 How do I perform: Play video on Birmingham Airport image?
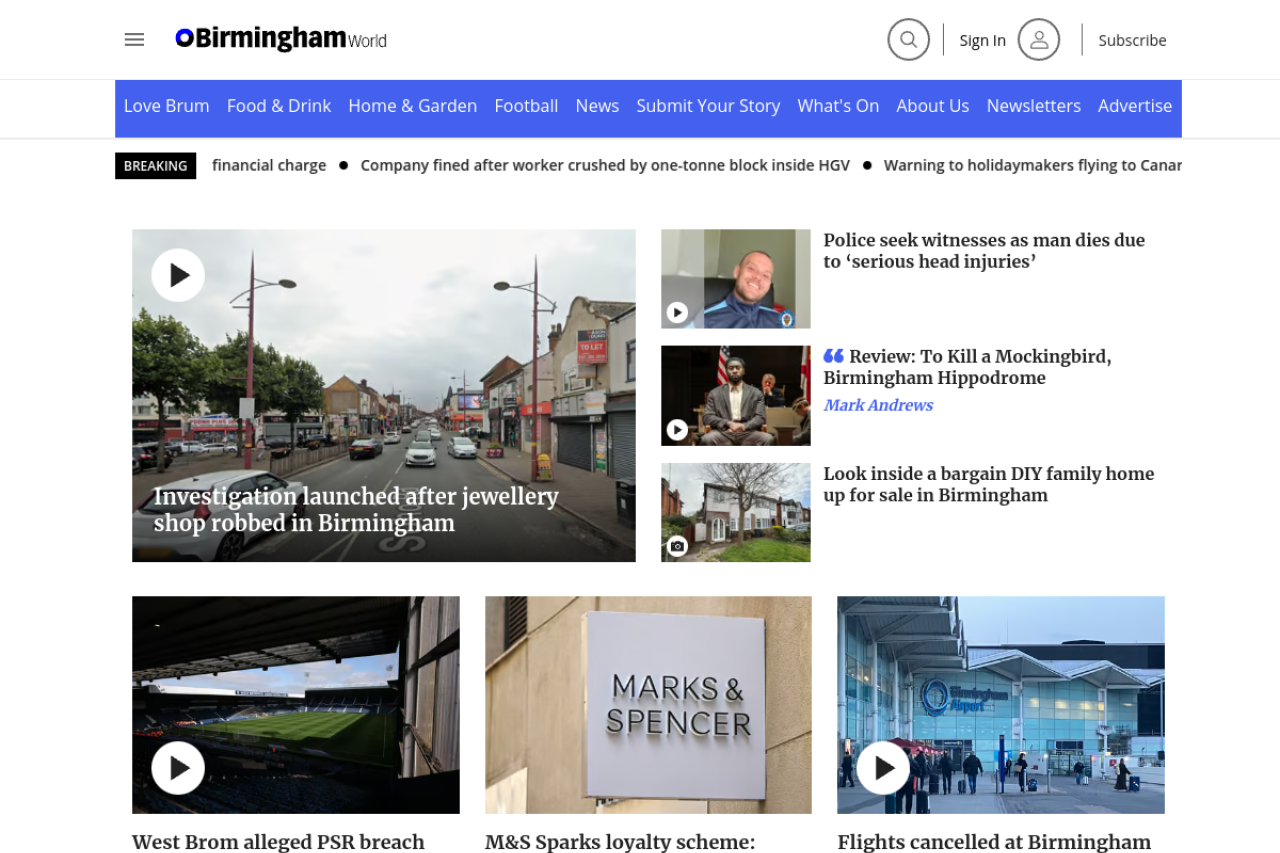(883, 768)
